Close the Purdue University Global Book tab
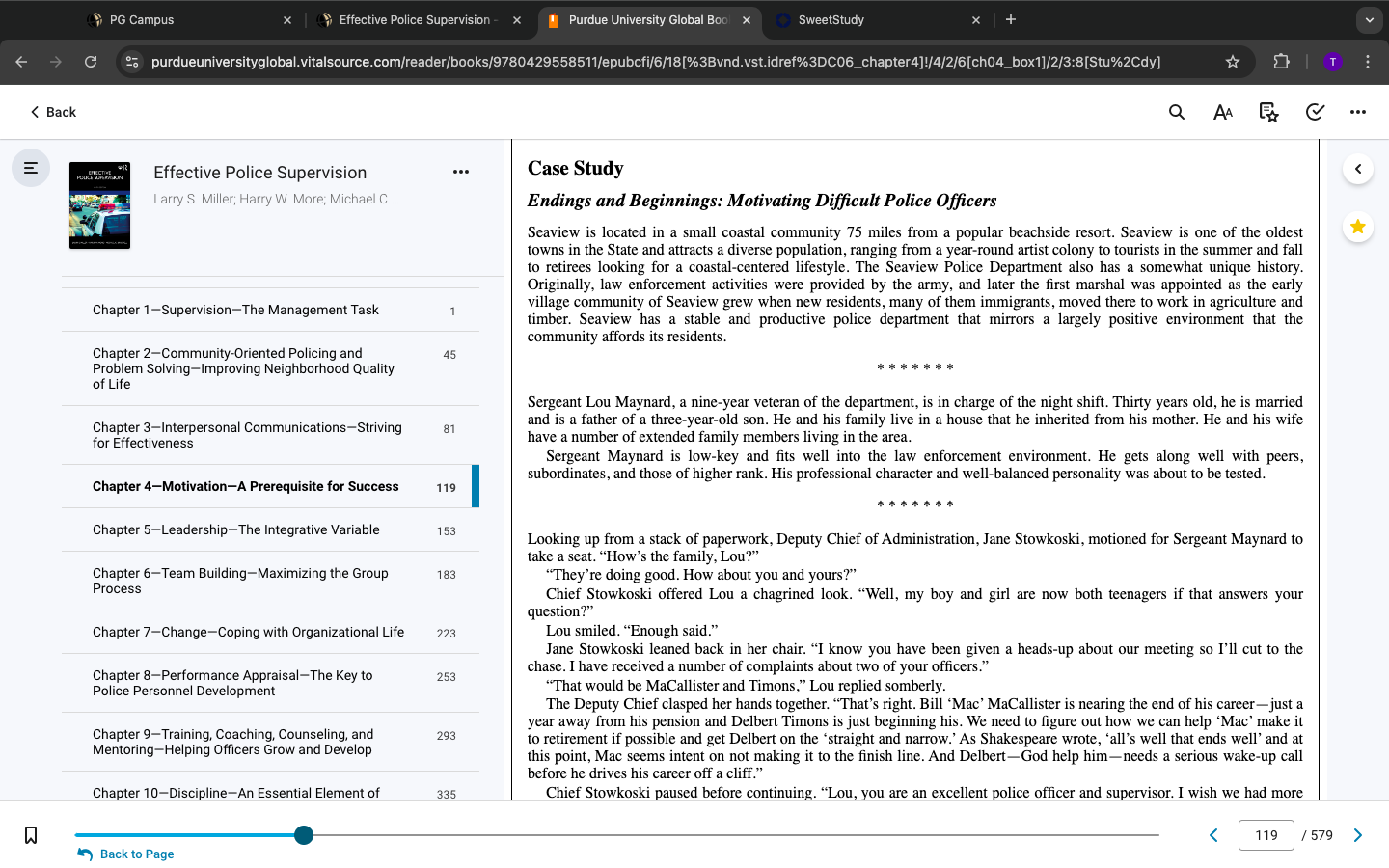The height and width of the screenshot is (868, 1389). 747,19
